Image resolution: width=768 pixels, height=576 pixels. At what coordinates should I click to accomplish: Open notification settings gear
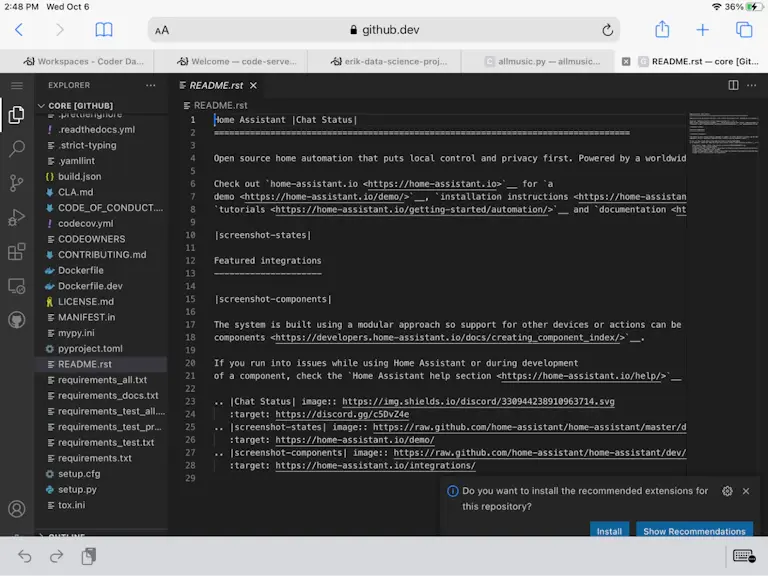tap(727, 491)
